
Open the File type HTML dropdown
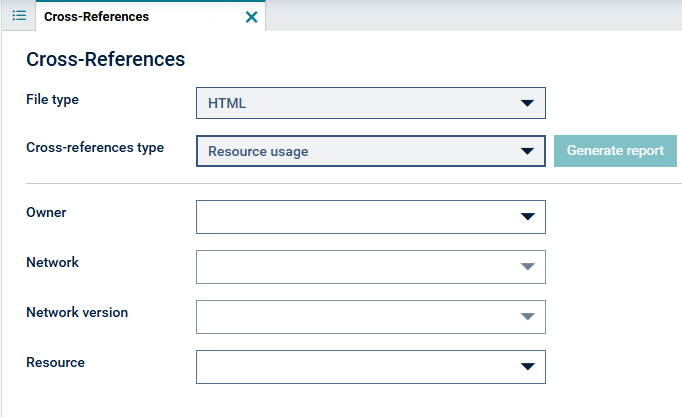(x=371, y=103)
